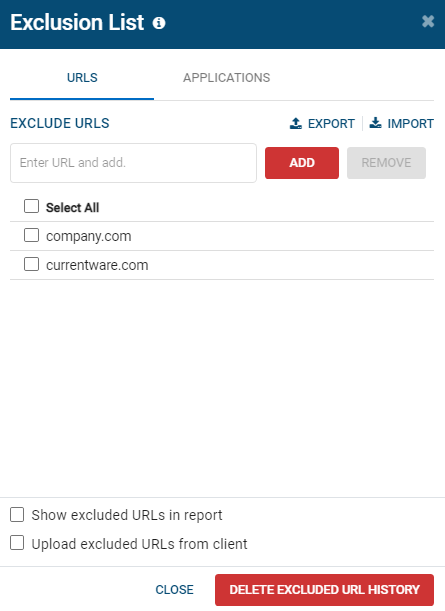Switch to the URLS tab

(82, 78)
